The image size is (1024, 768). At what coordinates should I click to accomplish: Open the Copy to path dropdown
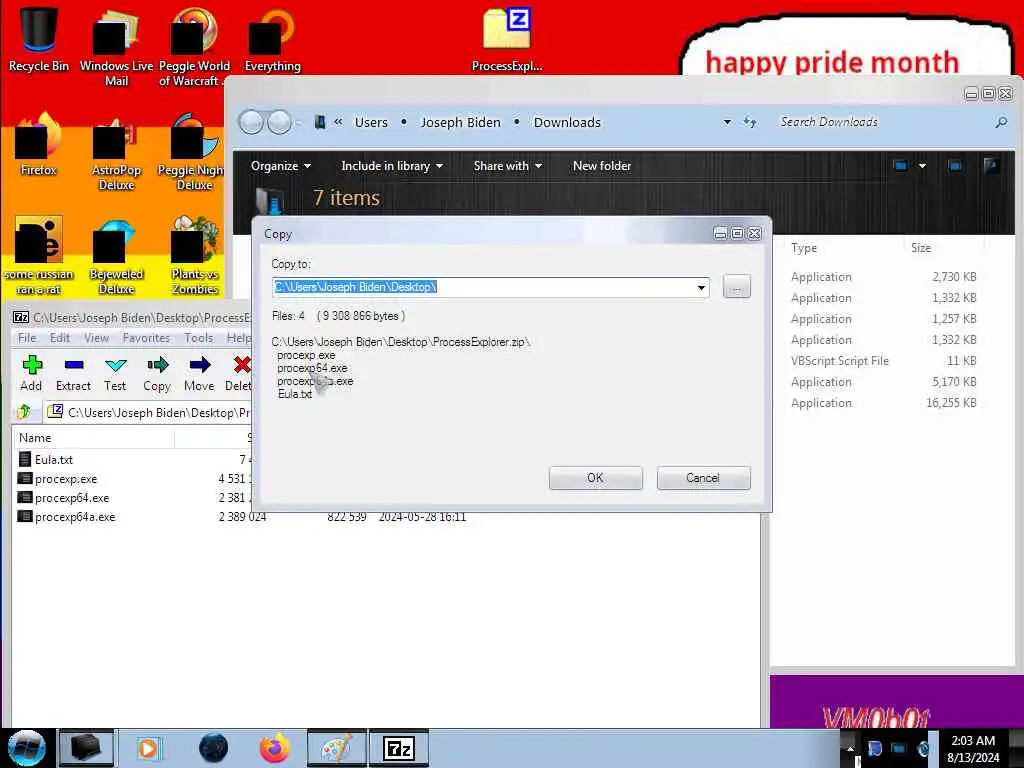point(701,287)
